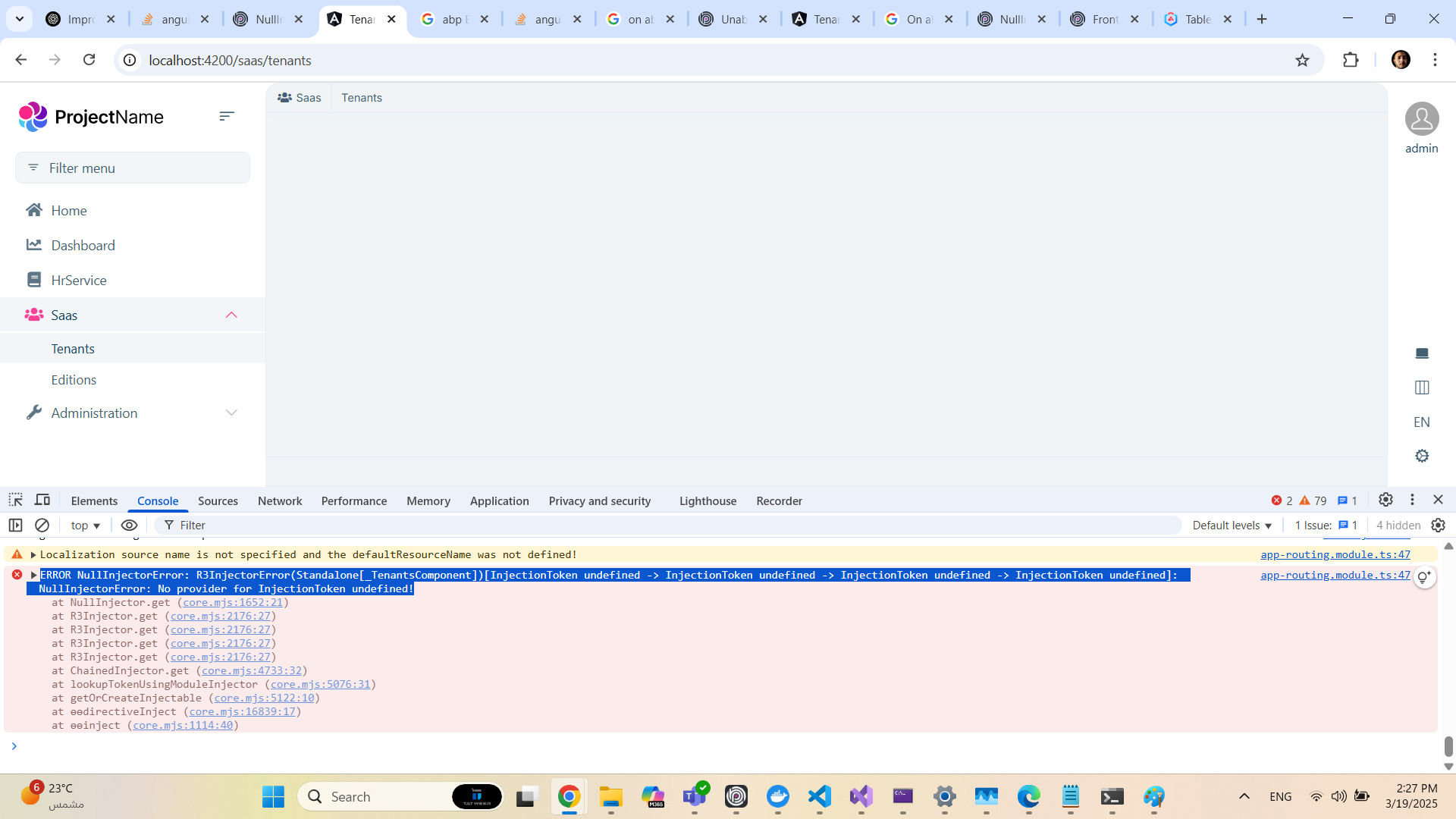Bookmark this page with the star icon
The image size is (1456, 819).
1302,60
